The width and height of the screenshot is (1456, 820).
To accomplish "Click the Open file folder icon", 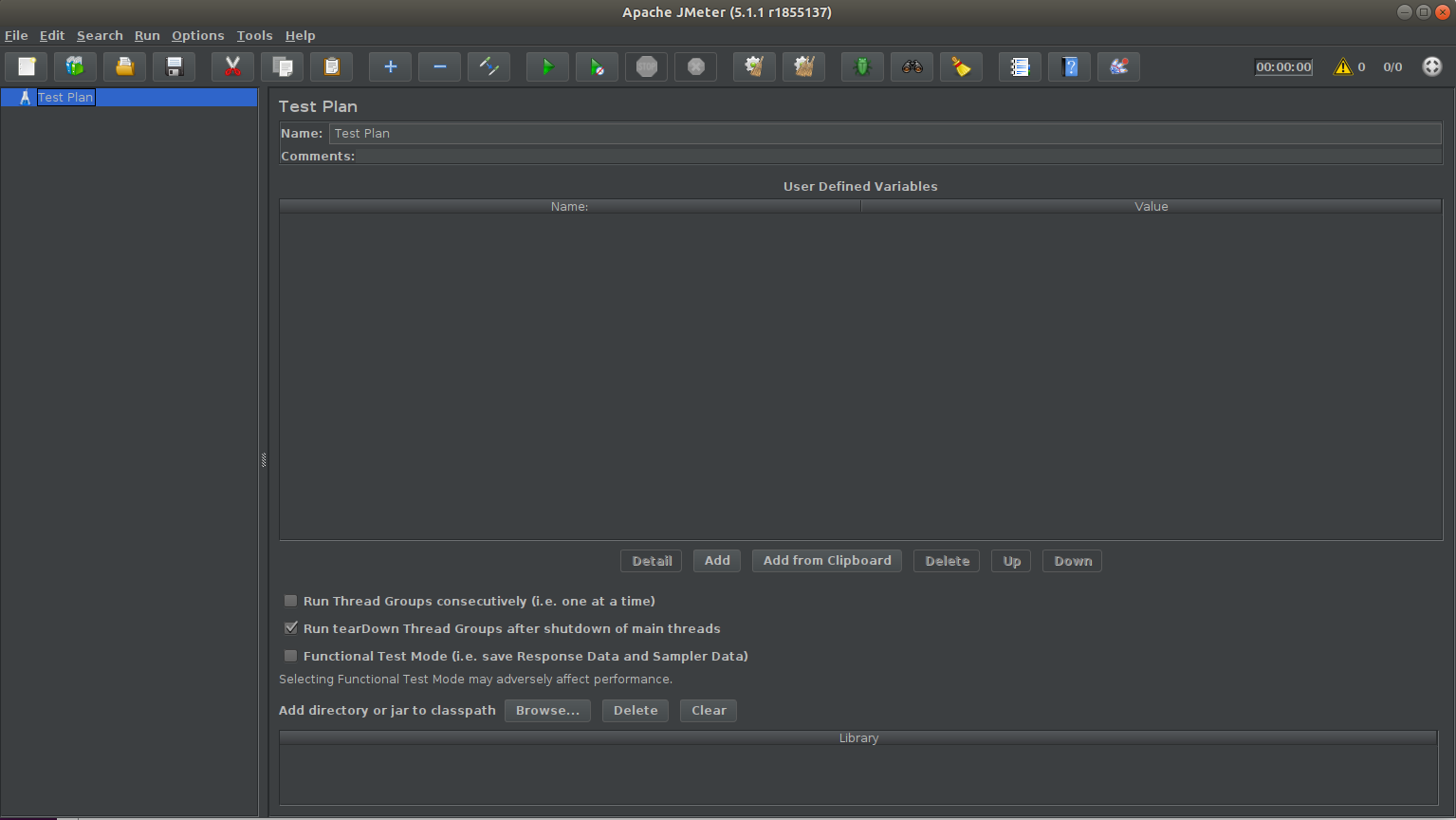I will coord(125,66).
